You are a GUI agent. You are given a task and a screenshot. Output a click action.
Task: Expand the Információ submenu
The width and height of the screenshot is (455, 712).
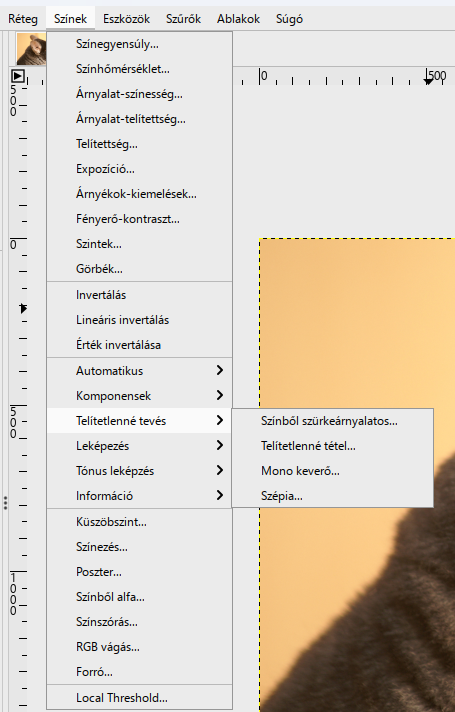(x=139, y=496)
